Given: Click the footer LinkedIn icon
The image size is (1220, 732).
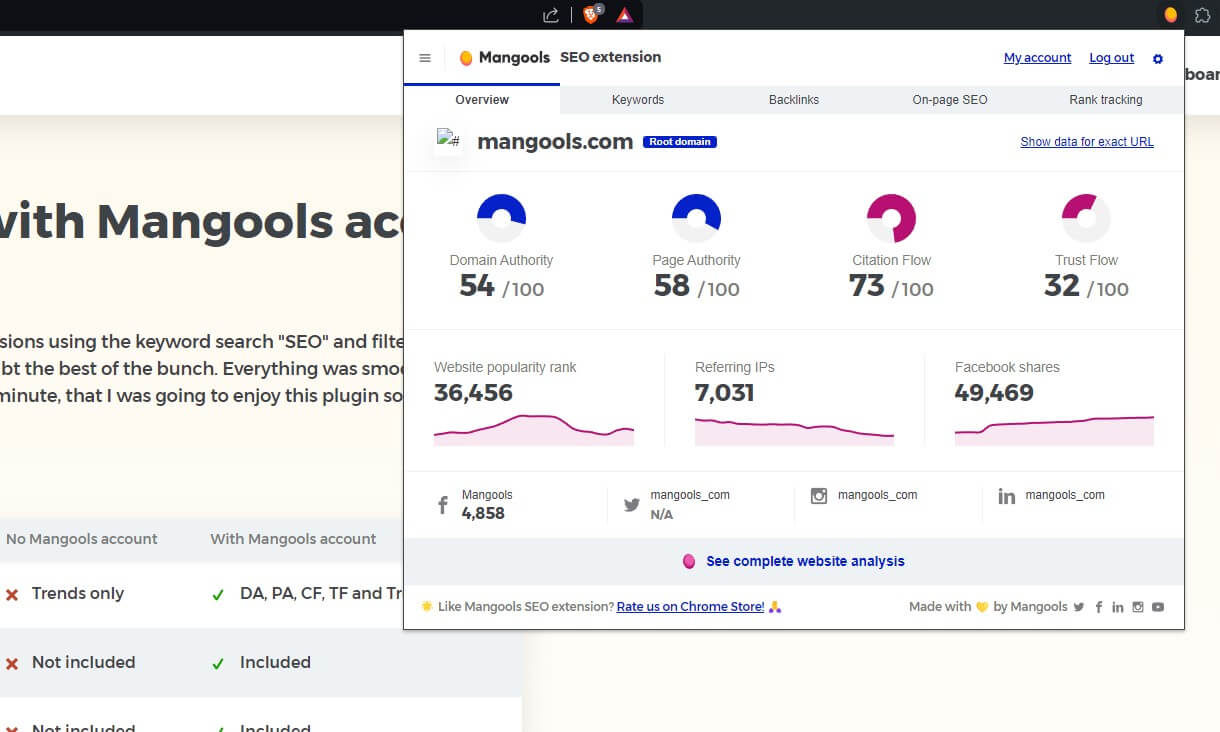Looking at the screenshot, I should coord(1118,607).
